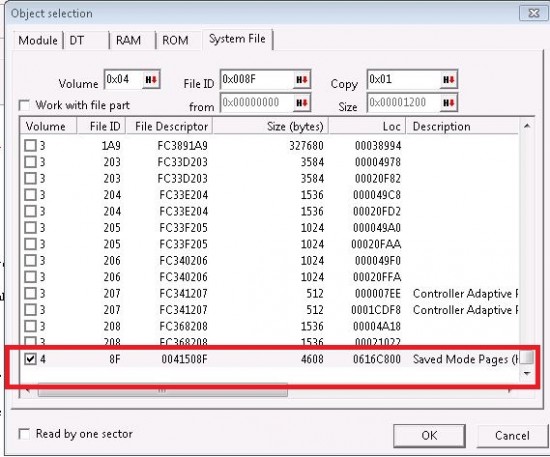Screen dimensions: 550x457
Task: Enable the Read by one sector checkbox
Action: click(x=24, y=434)
